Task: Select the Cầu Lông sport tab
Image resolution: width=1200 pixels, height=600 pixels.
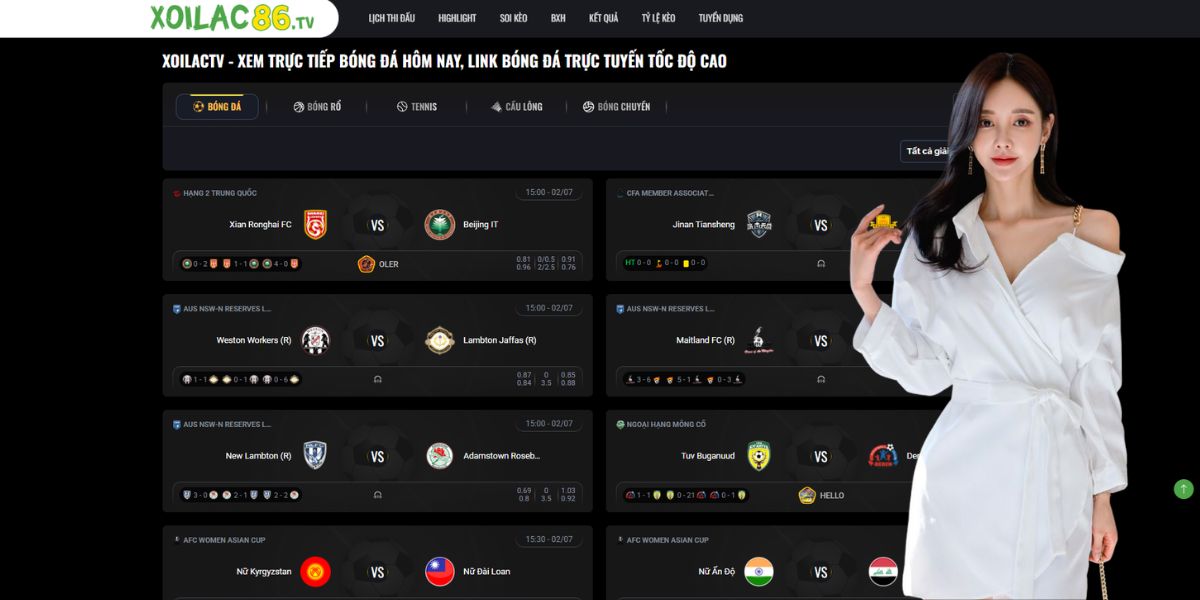Action: 517,107
